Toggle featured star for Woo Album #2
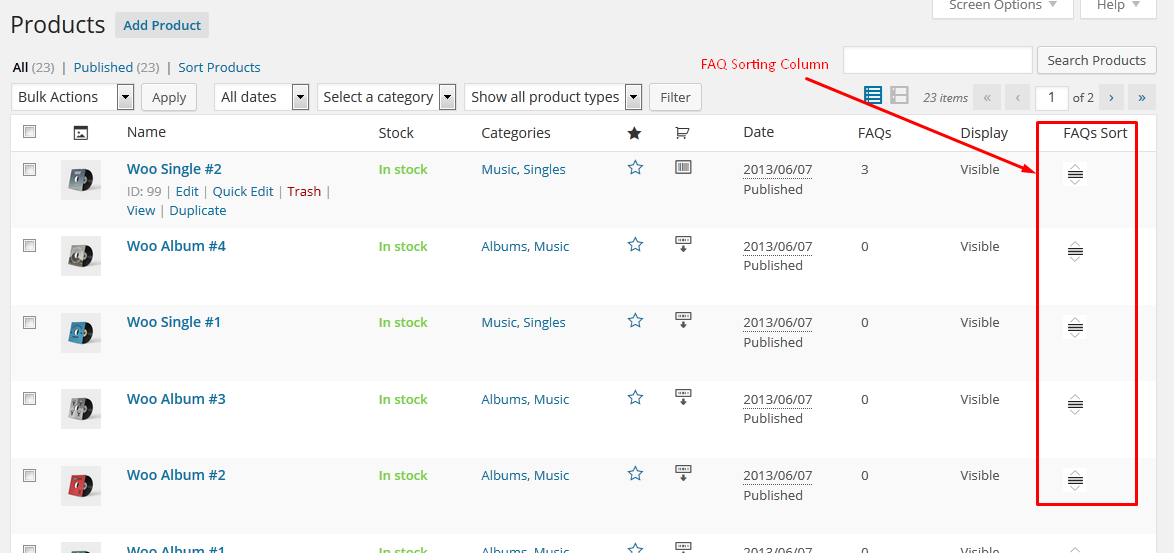Screen dimensions: 1174x553 pyautogui.click(x=635, y=474)
